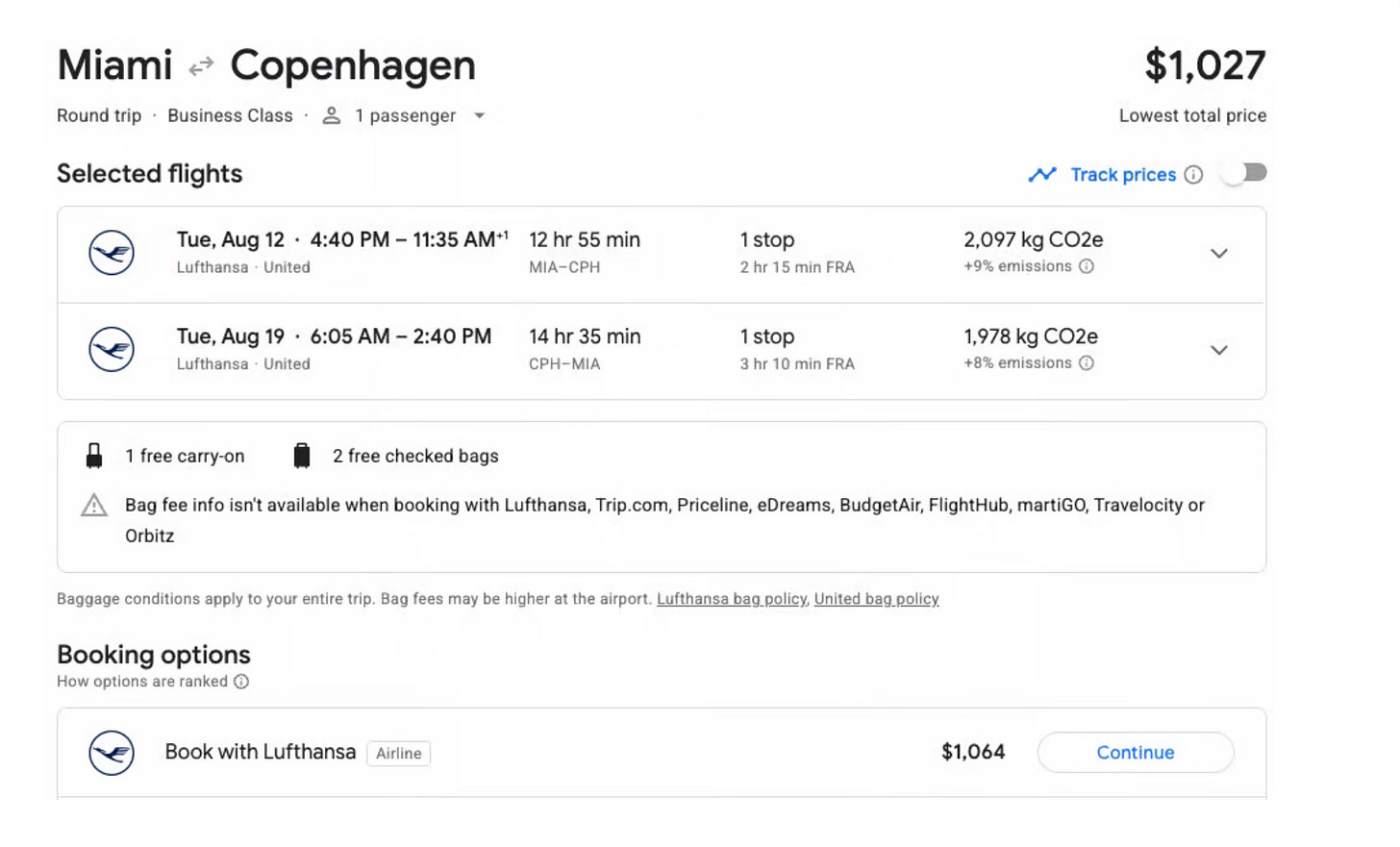The image size is (1400, 847).
Task: Open the passenger count dropdown arrow
Action: [479, 116]
